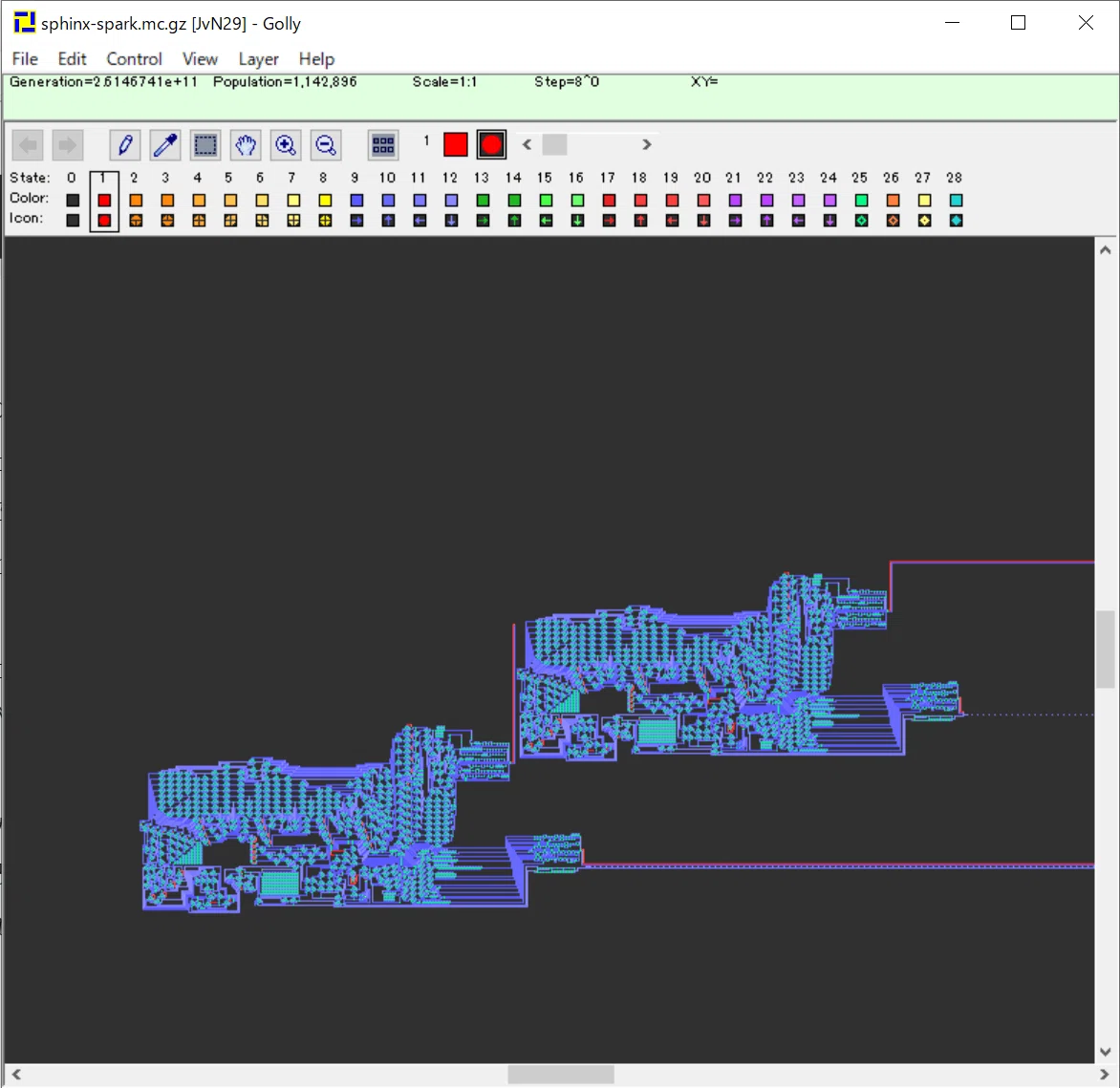Decrease drawing state with left chevron
This screenshot has width=1120, height=1088.
click(528, 144)
